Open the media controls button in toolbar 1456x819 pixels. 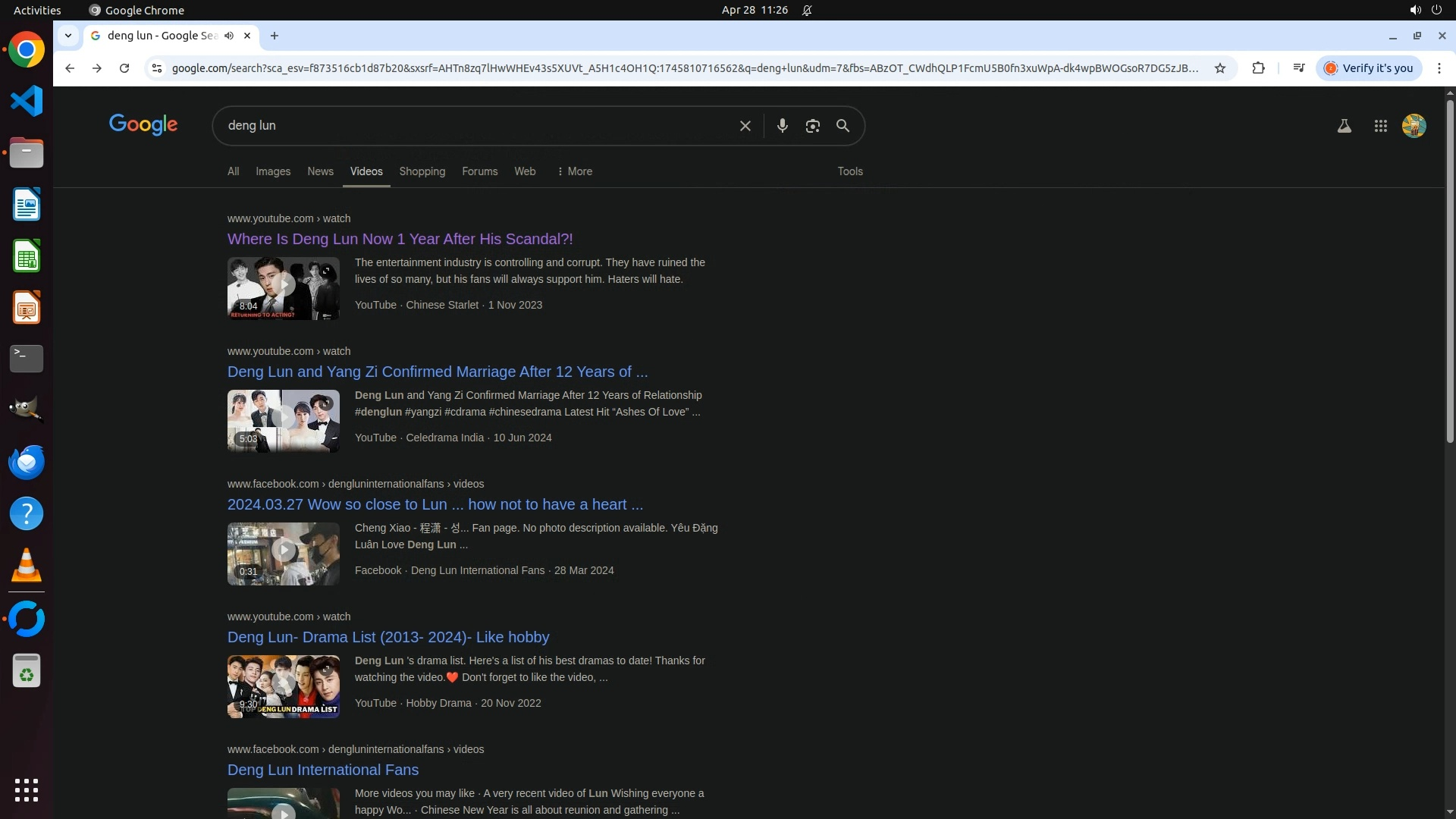coord(1298,68)
